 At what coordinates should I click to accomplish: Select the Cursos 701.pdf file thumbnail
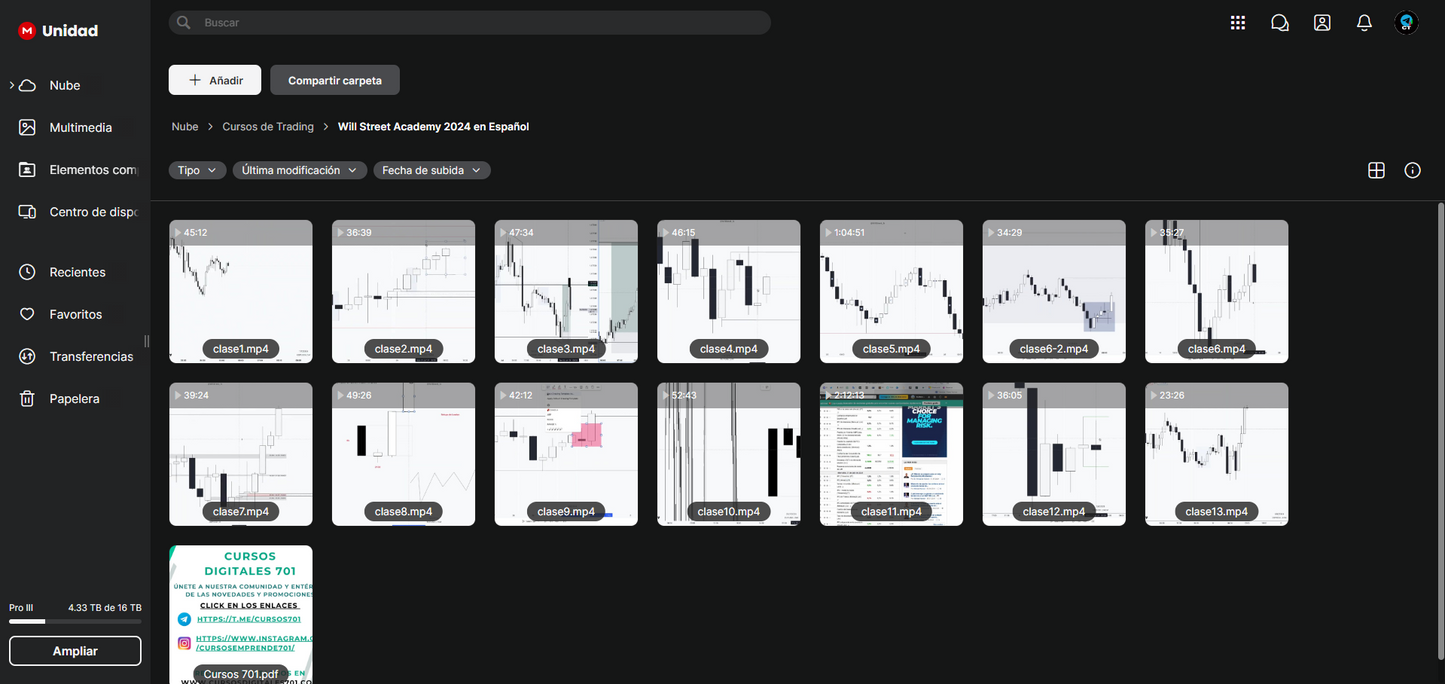(x=241, y=614)
